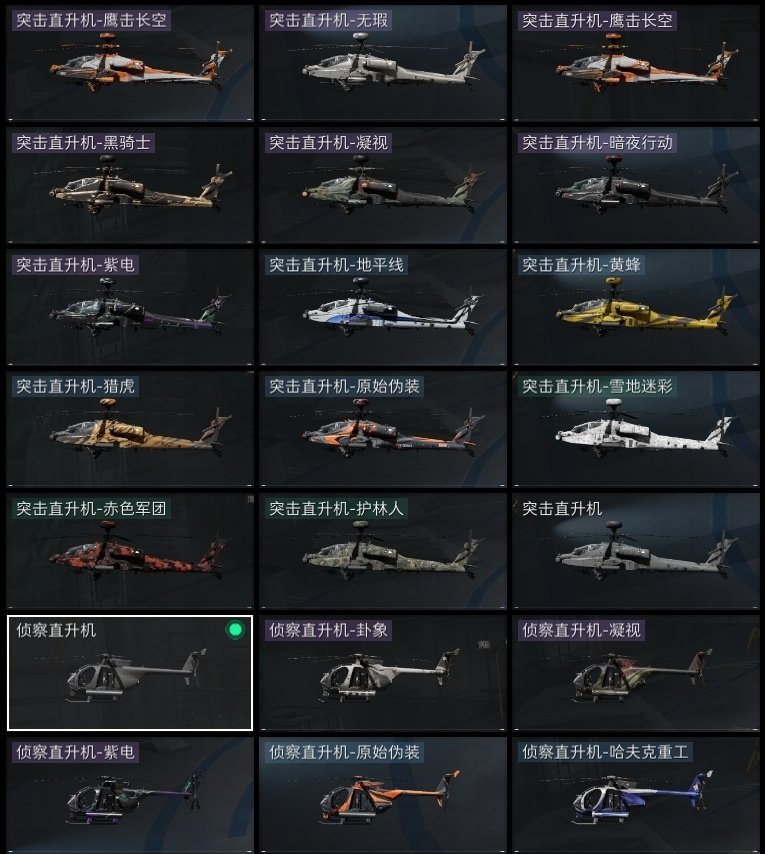Choose the 侦察直升机-凝视 skin

pyautogui.click(x=636, y=673)
